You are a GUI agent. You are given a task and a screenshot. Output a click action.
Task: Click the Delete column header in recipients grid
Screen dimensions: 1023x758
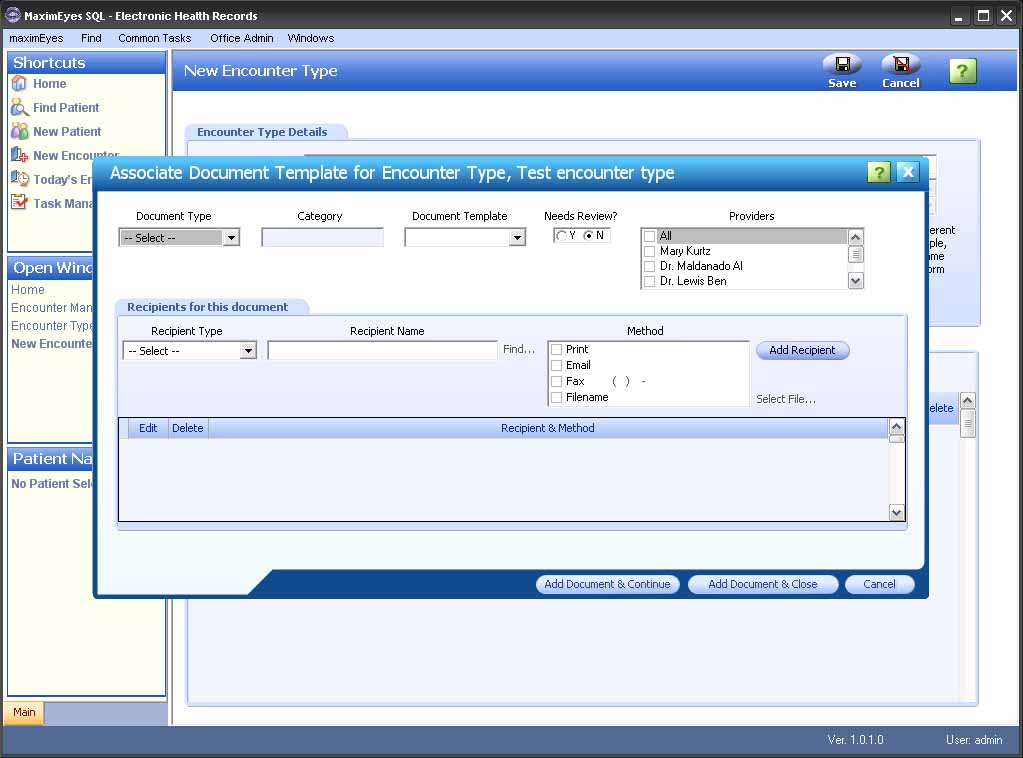click(x=188, y=428)
